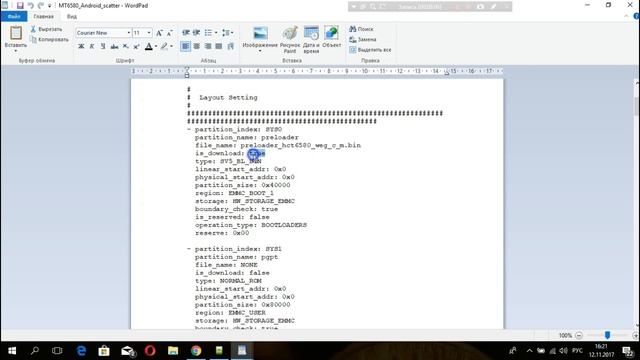
Task: Click the Undo arrow in title bar
Action: click(31, 6)
